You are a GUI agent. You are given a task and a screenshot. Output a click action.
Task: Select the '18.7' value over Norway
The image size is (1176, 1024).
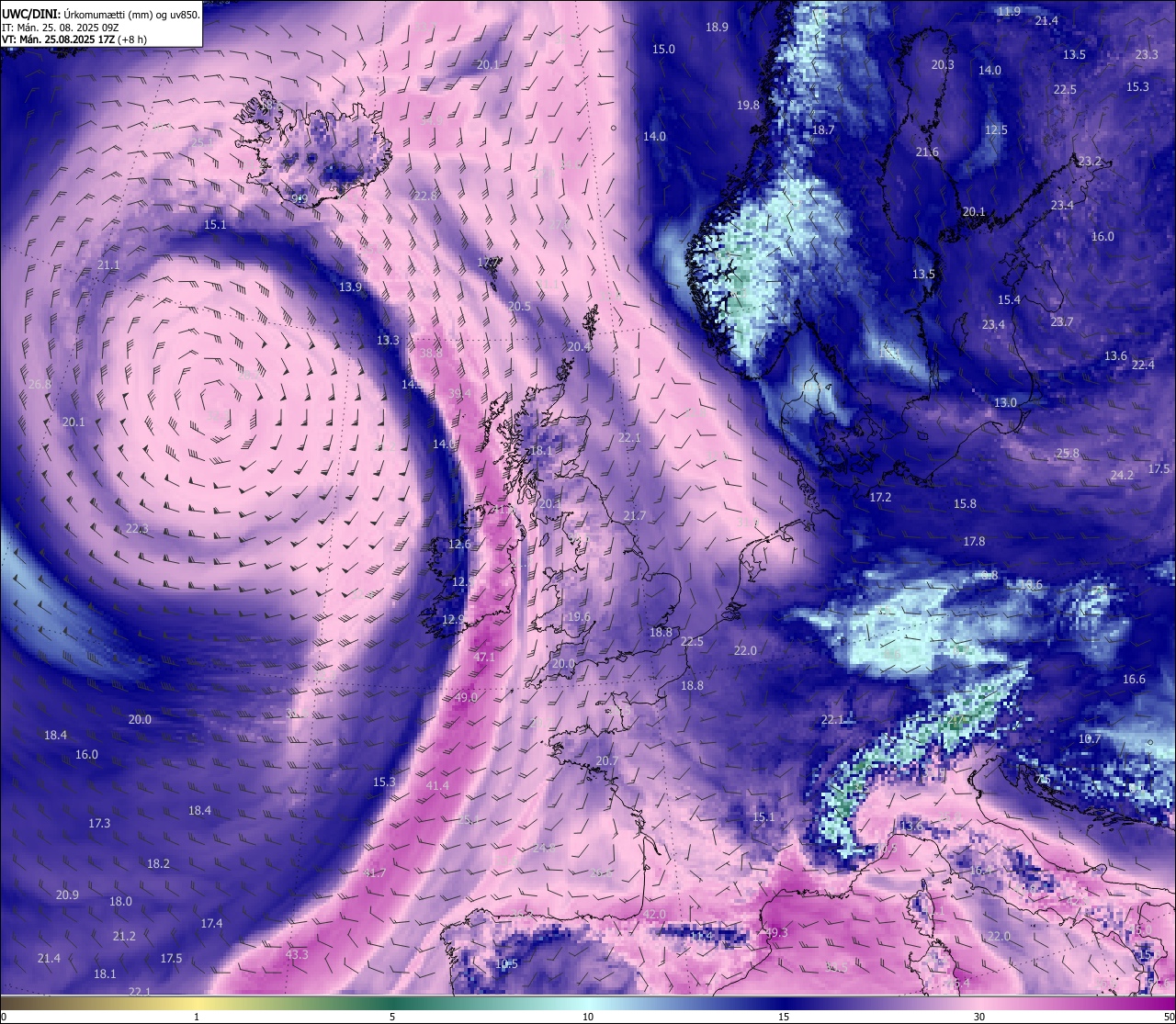click(823, 130)
